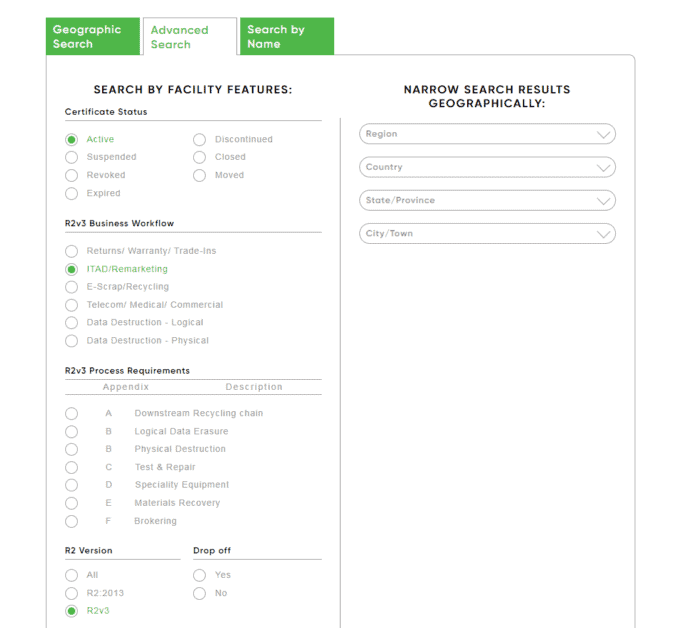Open the City/Town dropdown

[x=487, y=233]
